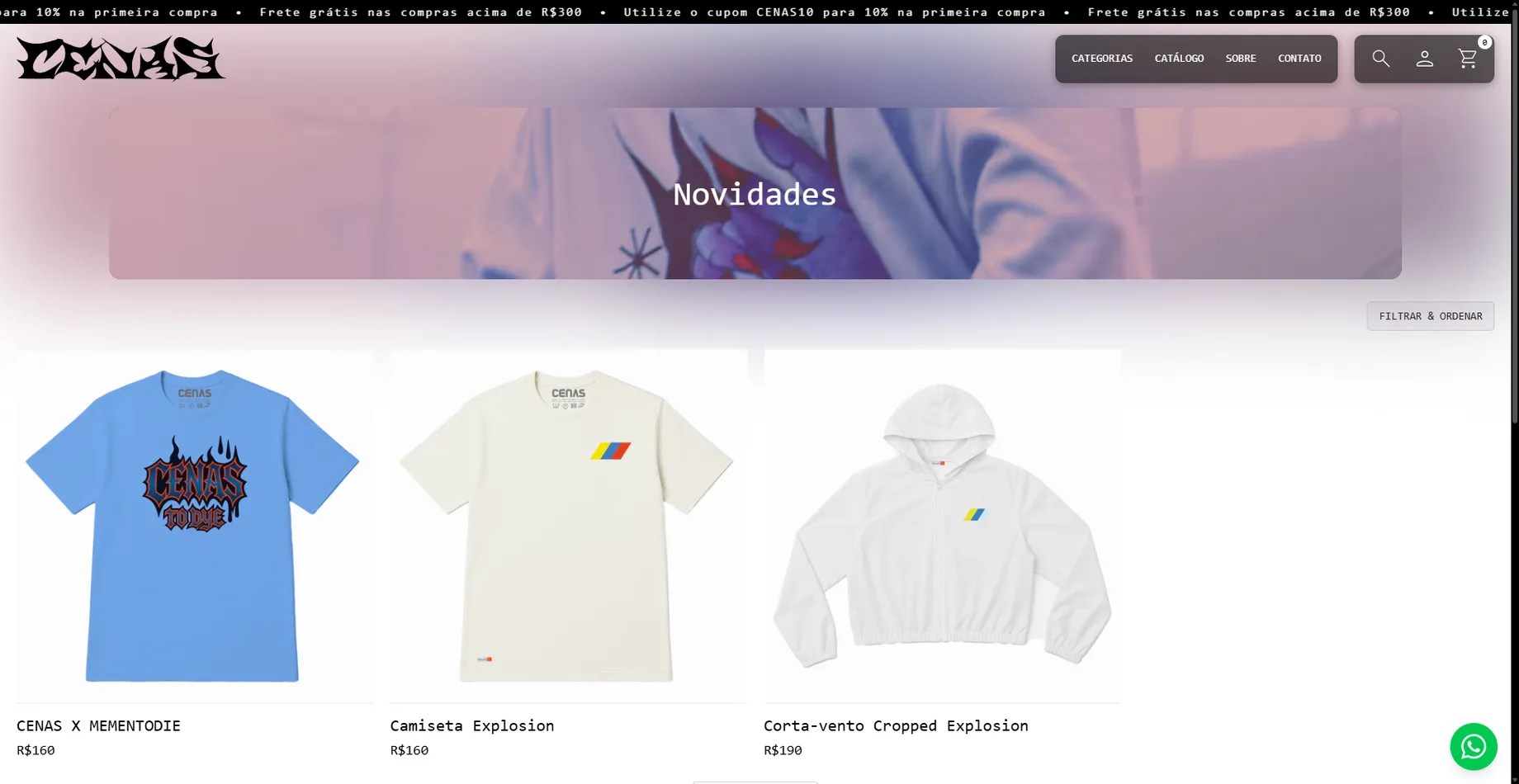1519x784 pixels.
Task: Go to the SOBRE page
Action: [x=1240, y=59]
